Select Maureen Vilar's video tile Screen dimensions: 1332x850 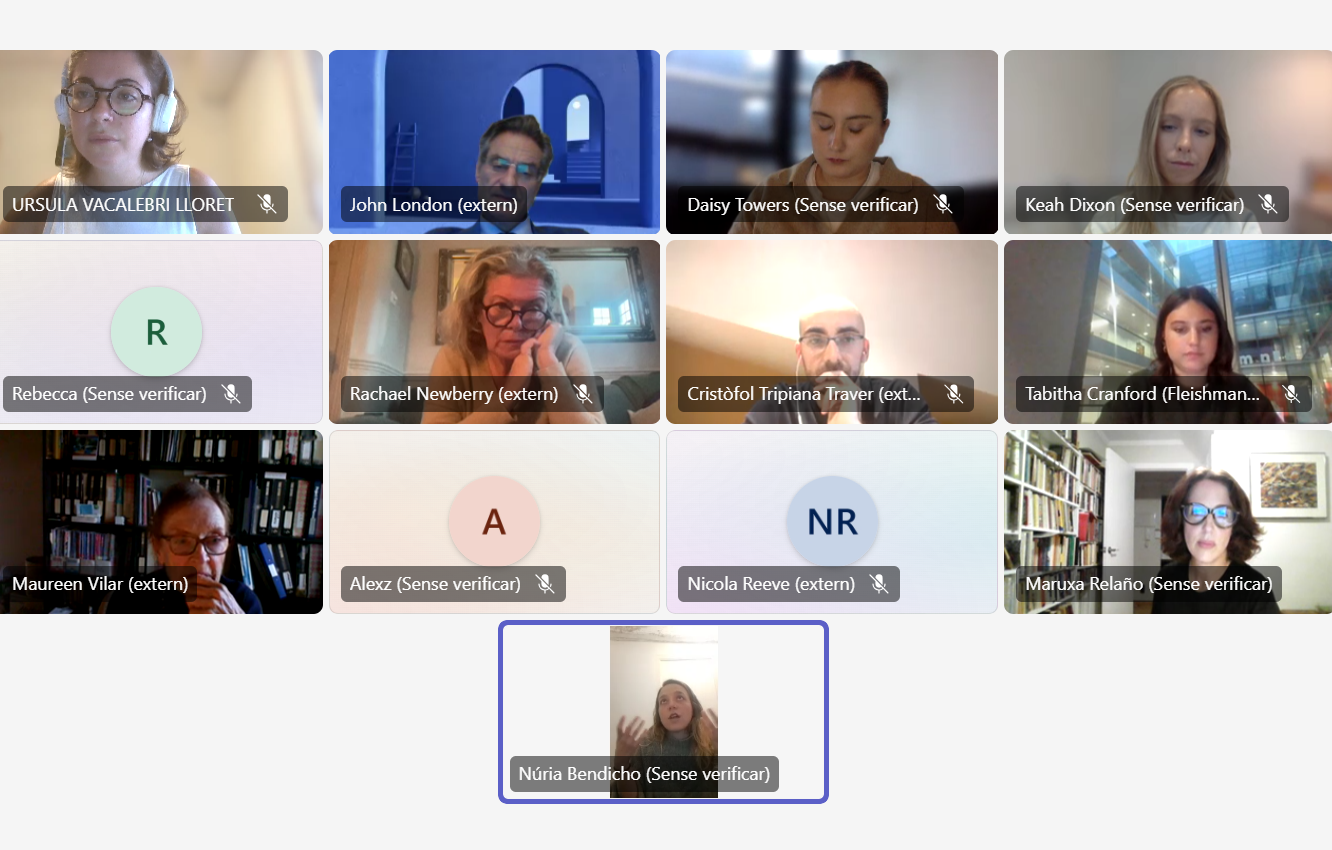(161, 522)
